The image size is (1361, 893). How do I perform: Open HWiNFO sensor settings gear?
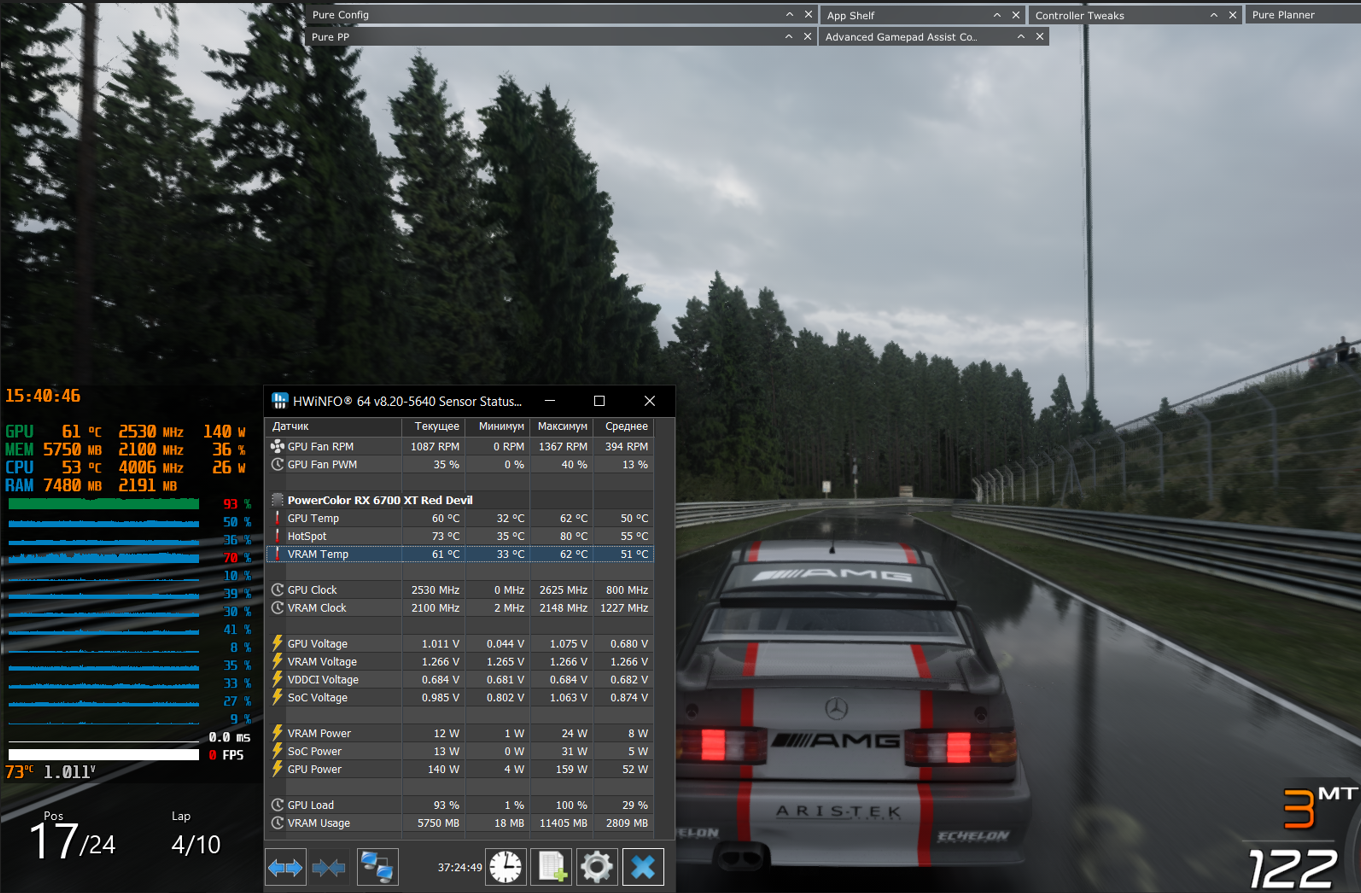[597, 867]
